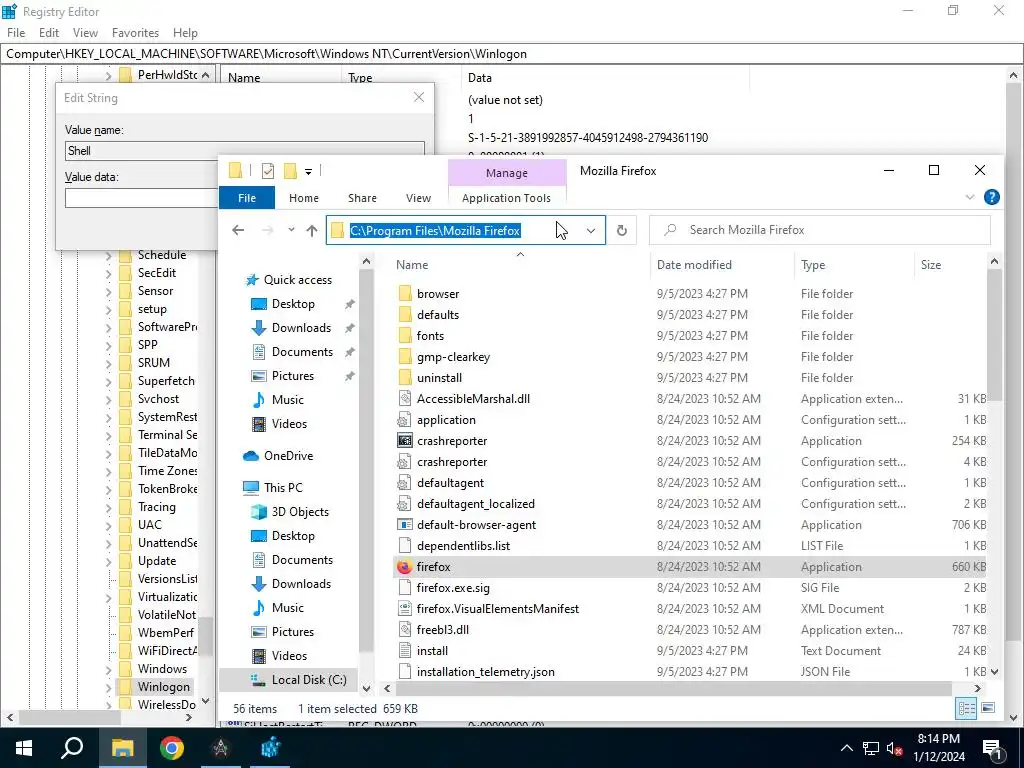Open Registry Editor Favorites menu

(x=135, y=33)
